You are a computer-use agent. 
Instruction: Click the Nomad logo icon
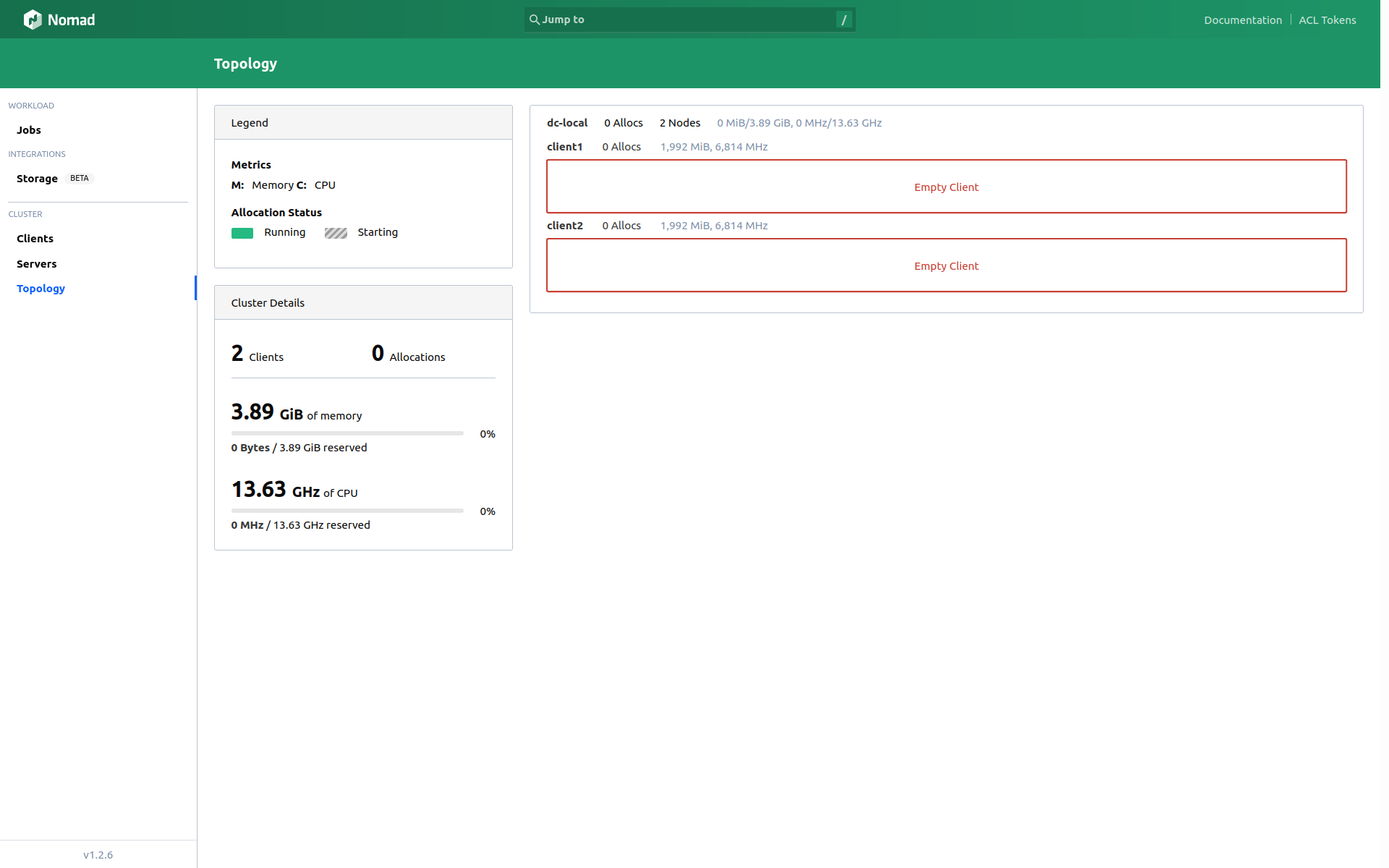[33, 20]
